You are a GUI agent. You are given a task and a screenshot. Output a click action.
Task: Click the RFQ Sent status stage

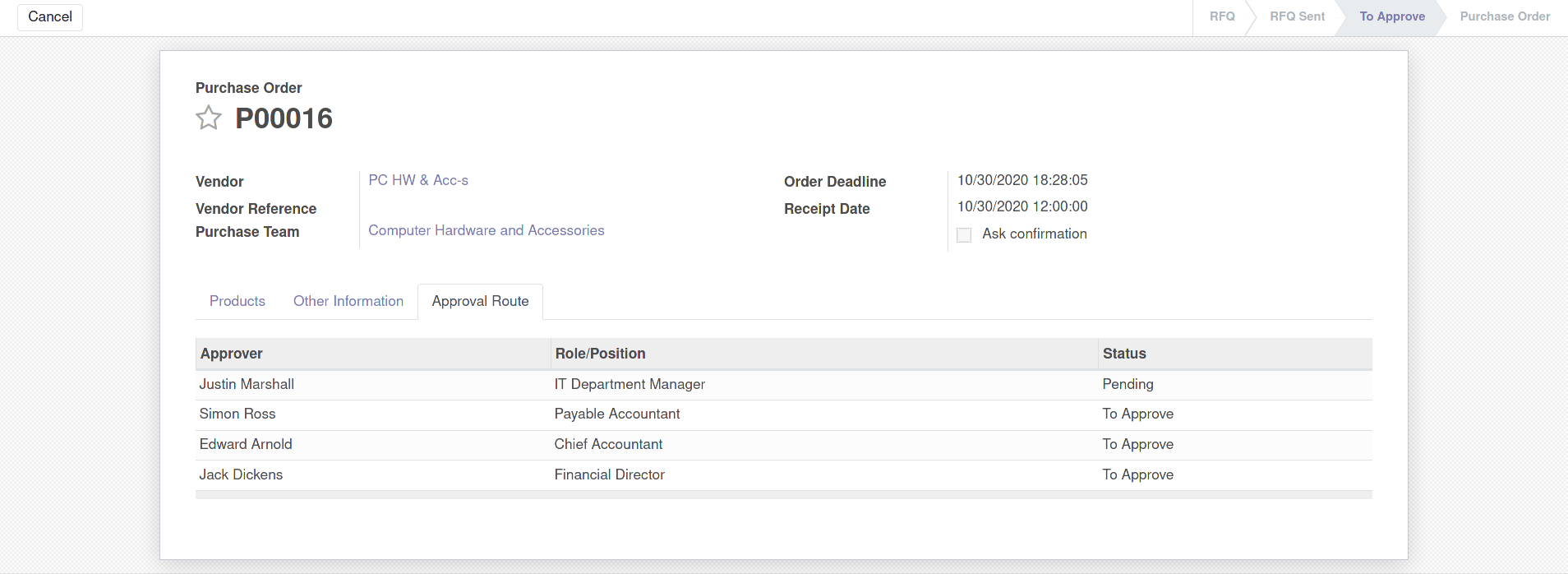(x=1297, y=16)
